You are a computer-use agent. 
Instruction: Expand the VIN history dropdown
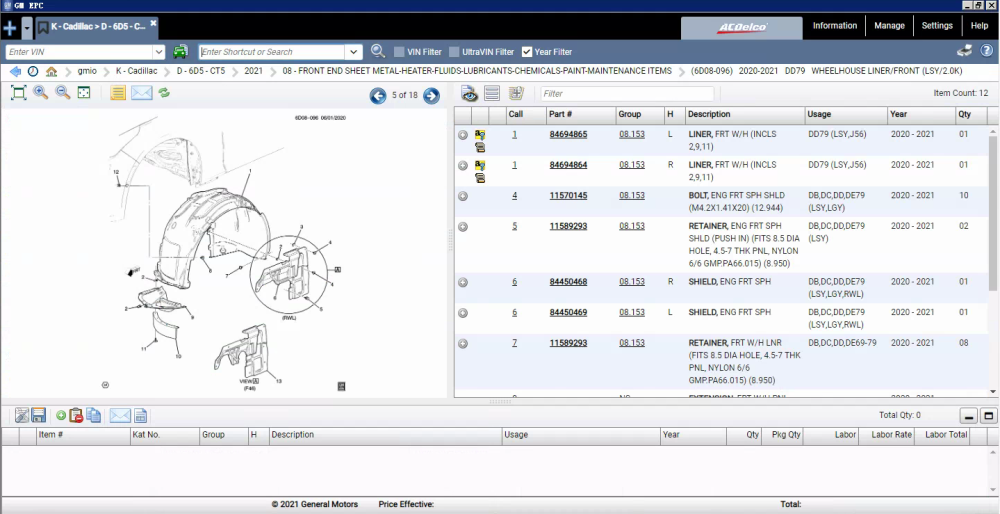pyautogui.click(x=159, y=52)
